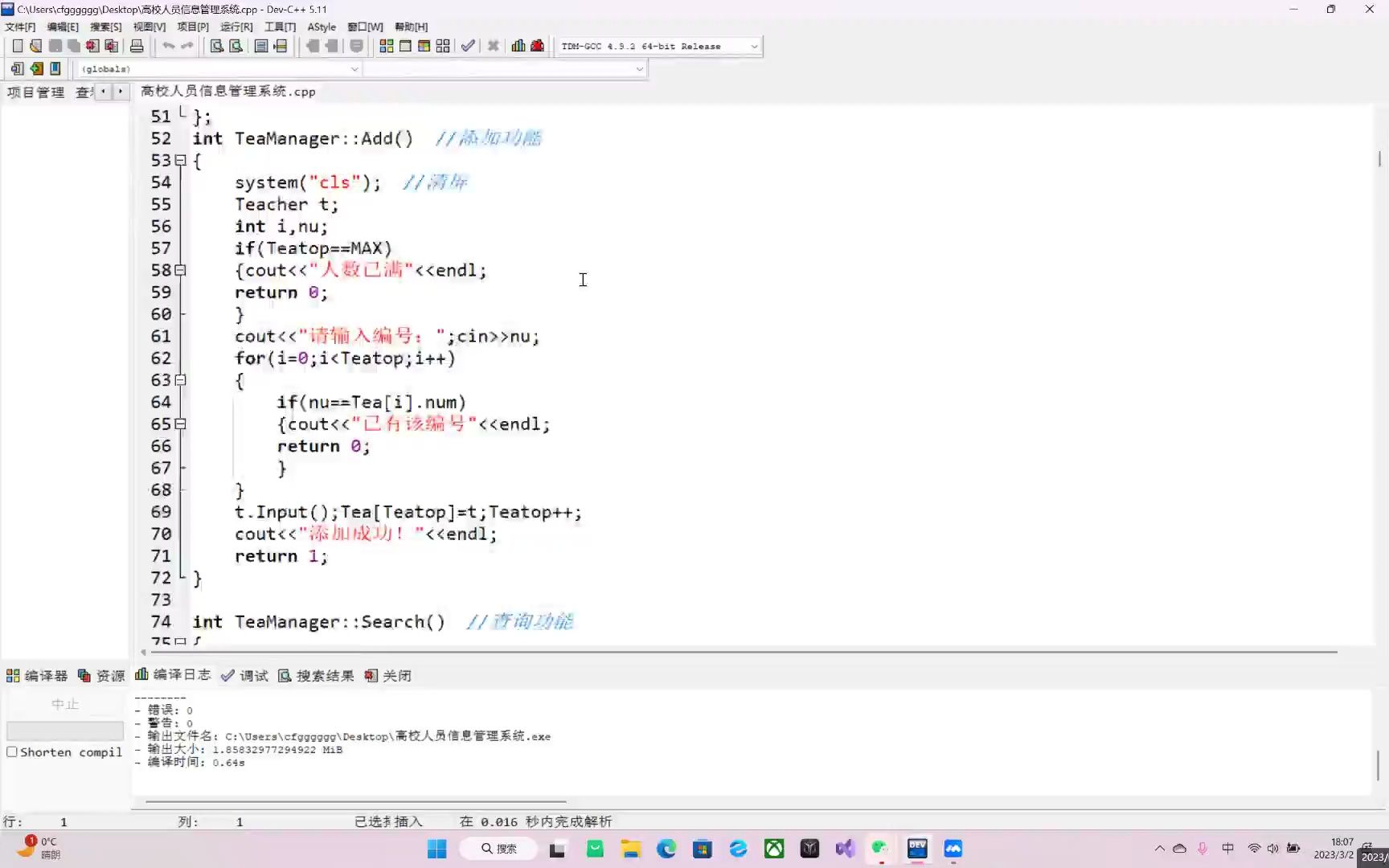
Task: Save the current file via toolbar
Action: [x=55, y=46]
